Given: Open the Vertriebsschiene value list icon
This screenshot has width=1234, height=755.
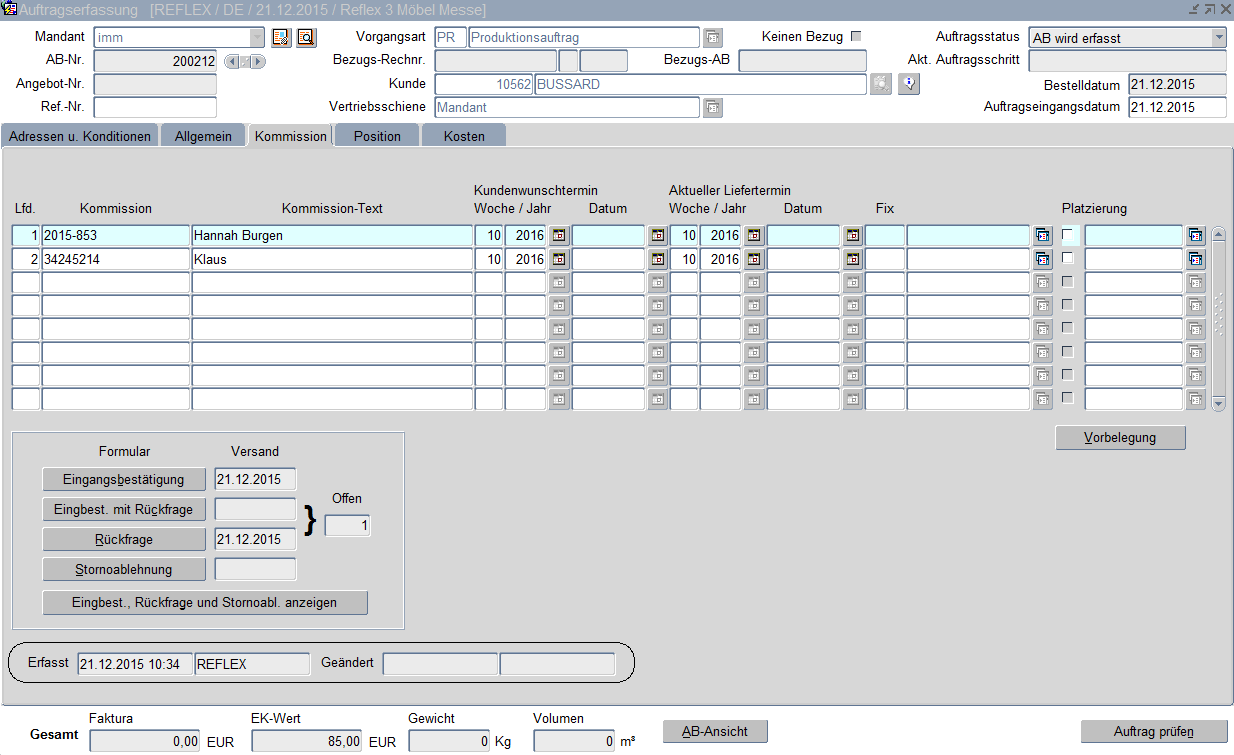Looking at the screenshot, I should [712, 107].
